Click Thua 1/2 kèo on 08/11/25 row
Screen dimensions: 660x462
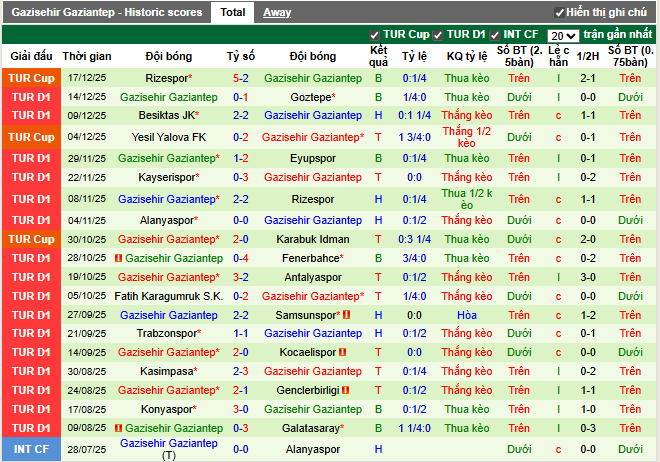(x=467, y=199)
